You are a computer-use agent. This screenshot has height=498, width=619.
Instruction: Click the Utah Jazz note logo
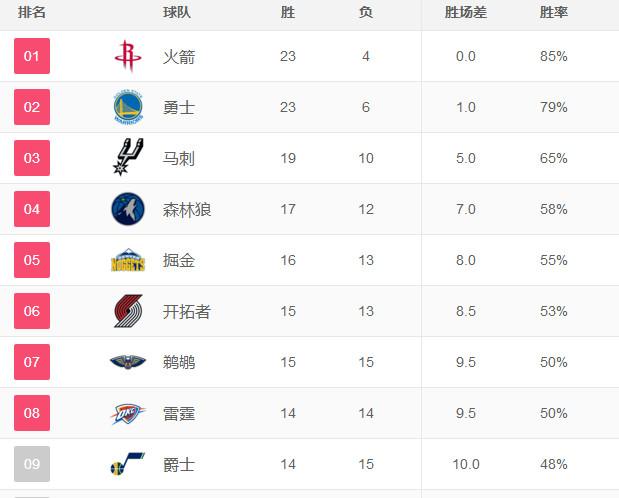pos(128,464)
